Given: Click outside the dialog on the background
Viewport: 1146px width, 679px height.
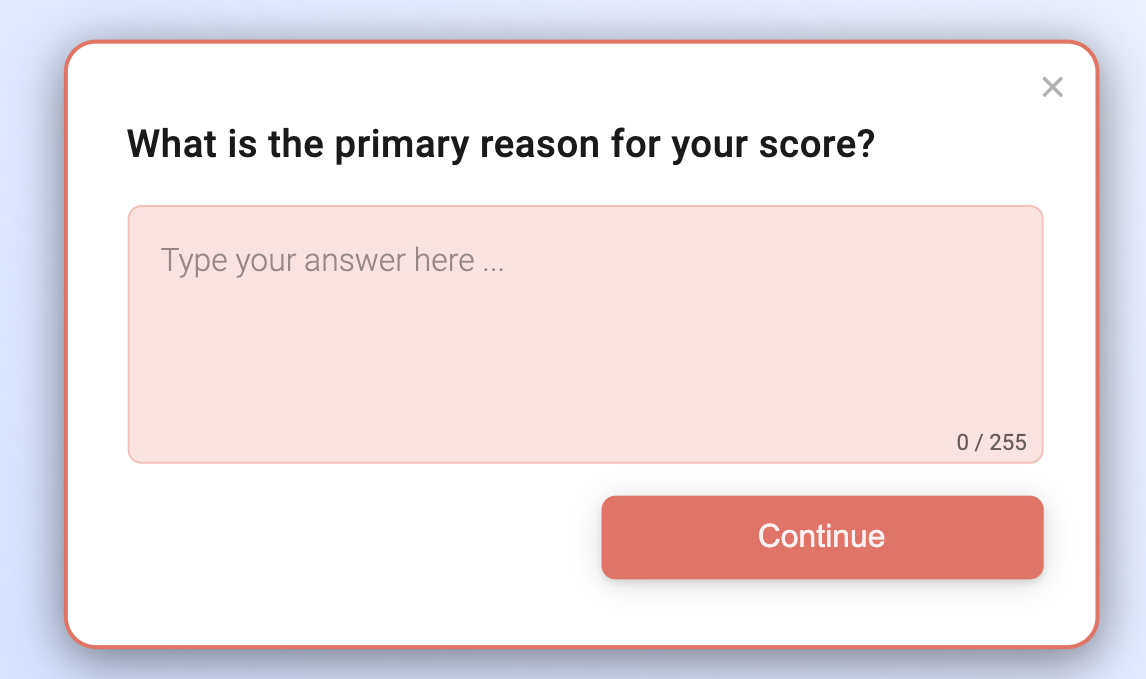Looking at the screenshot, I should (x=30, y=340).
